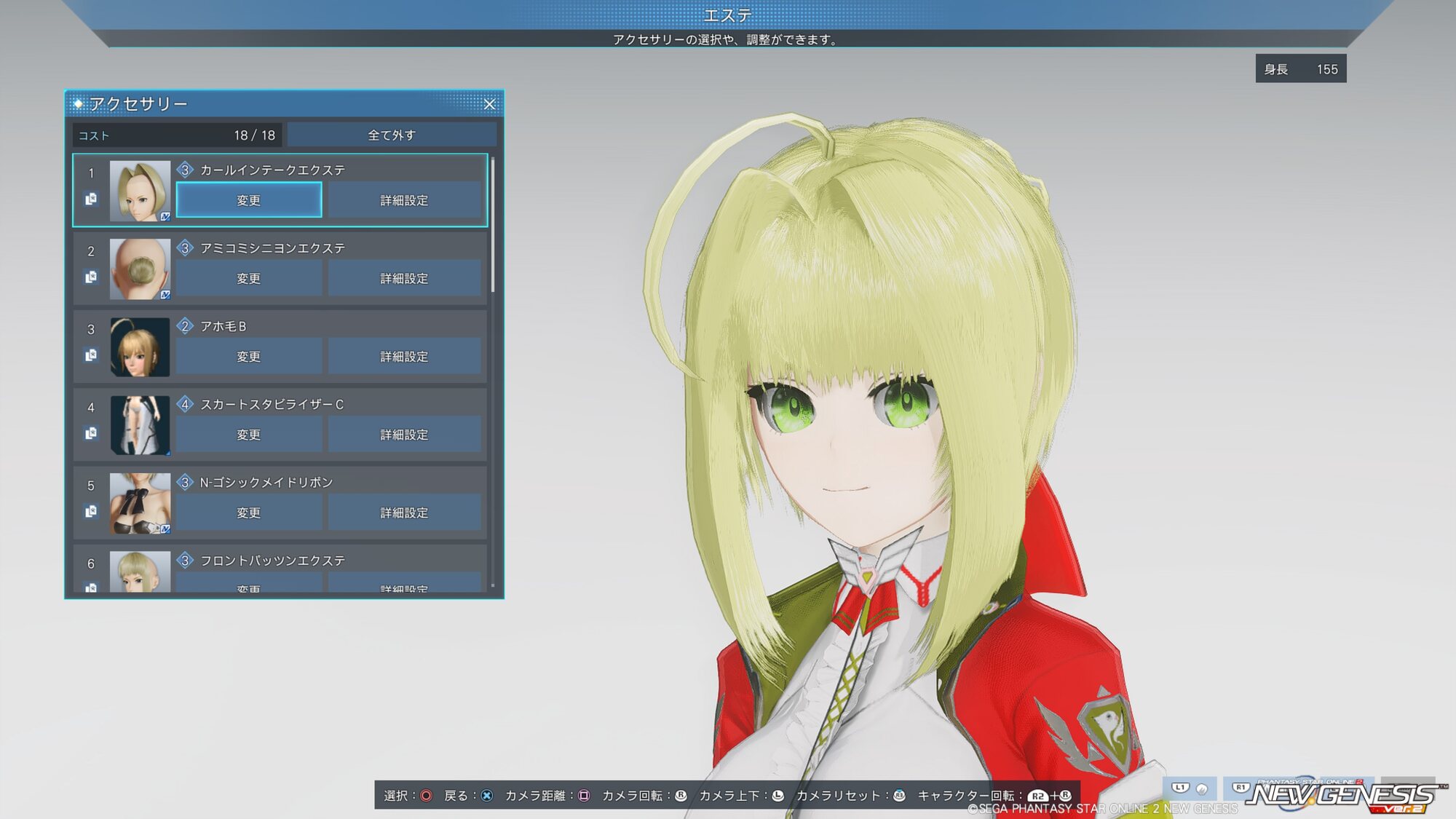This screenshot has width=1456, height=819.
Task: Click the 身長 155 height indicator
Action: [x=1301, y=68]
